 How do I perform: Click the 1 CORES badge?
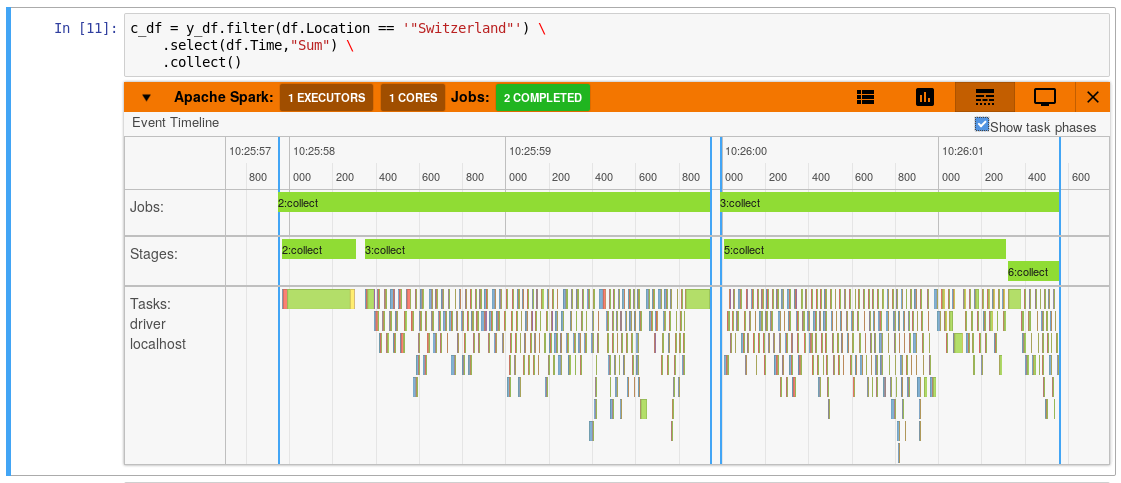[x=413, y=98]
